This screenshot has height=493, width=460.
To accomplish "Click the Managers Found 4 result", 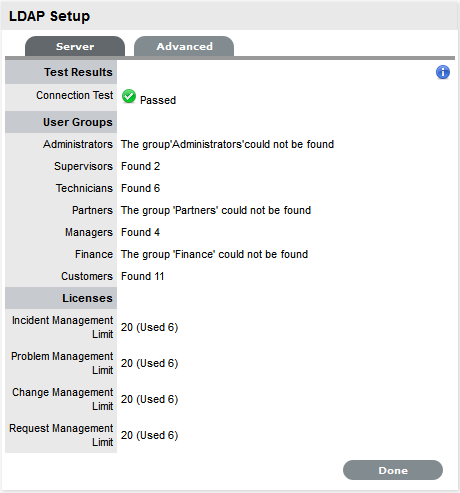I will (140, 232).
